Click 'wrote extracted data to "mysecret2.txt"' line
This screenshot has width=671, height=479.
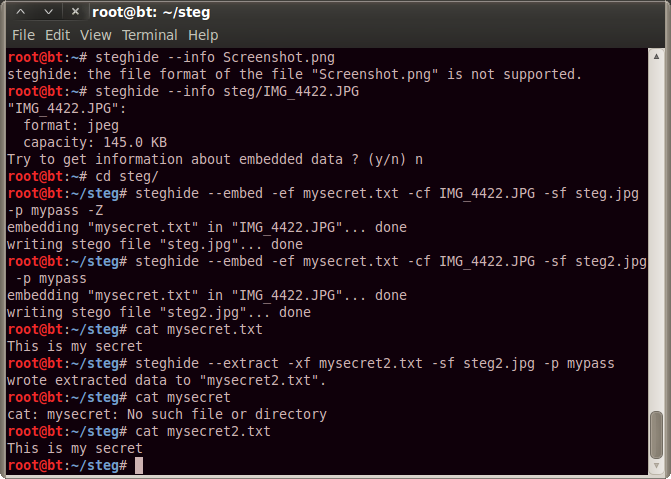pyautogui.click(x=180, y=380)
